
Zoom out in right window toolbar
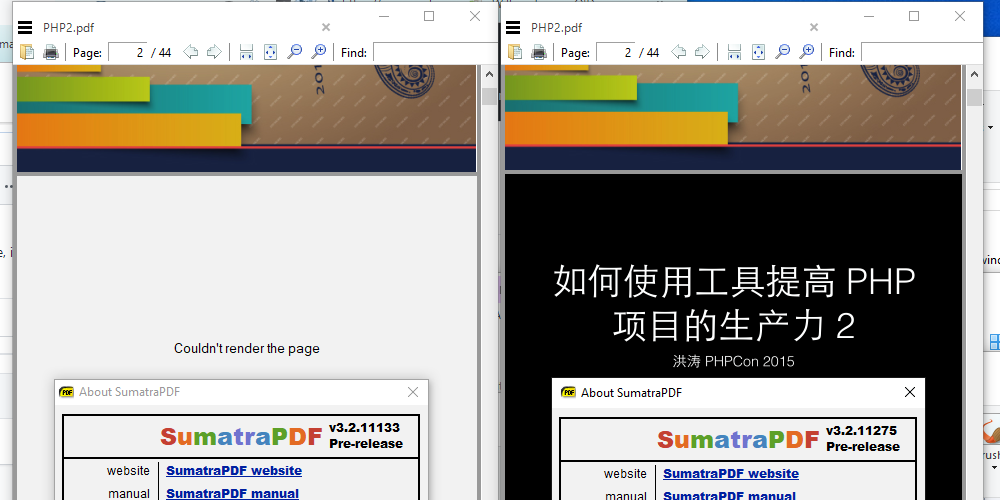coord(782,52)
